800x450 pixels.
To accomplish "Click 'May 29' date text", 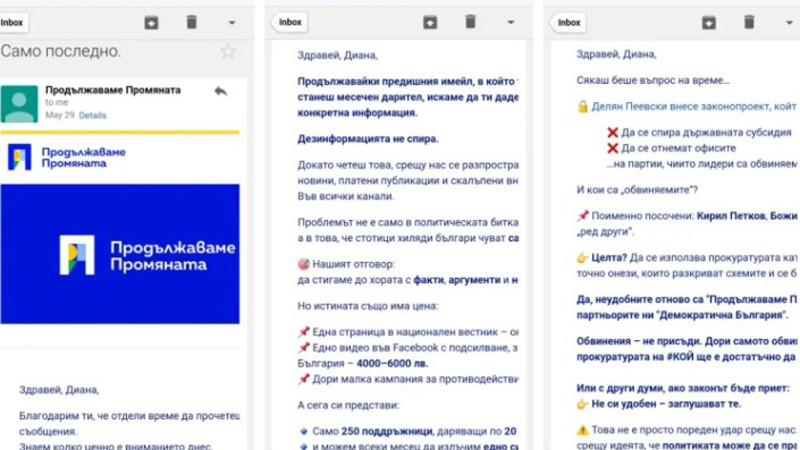I will tap(60, 115).
